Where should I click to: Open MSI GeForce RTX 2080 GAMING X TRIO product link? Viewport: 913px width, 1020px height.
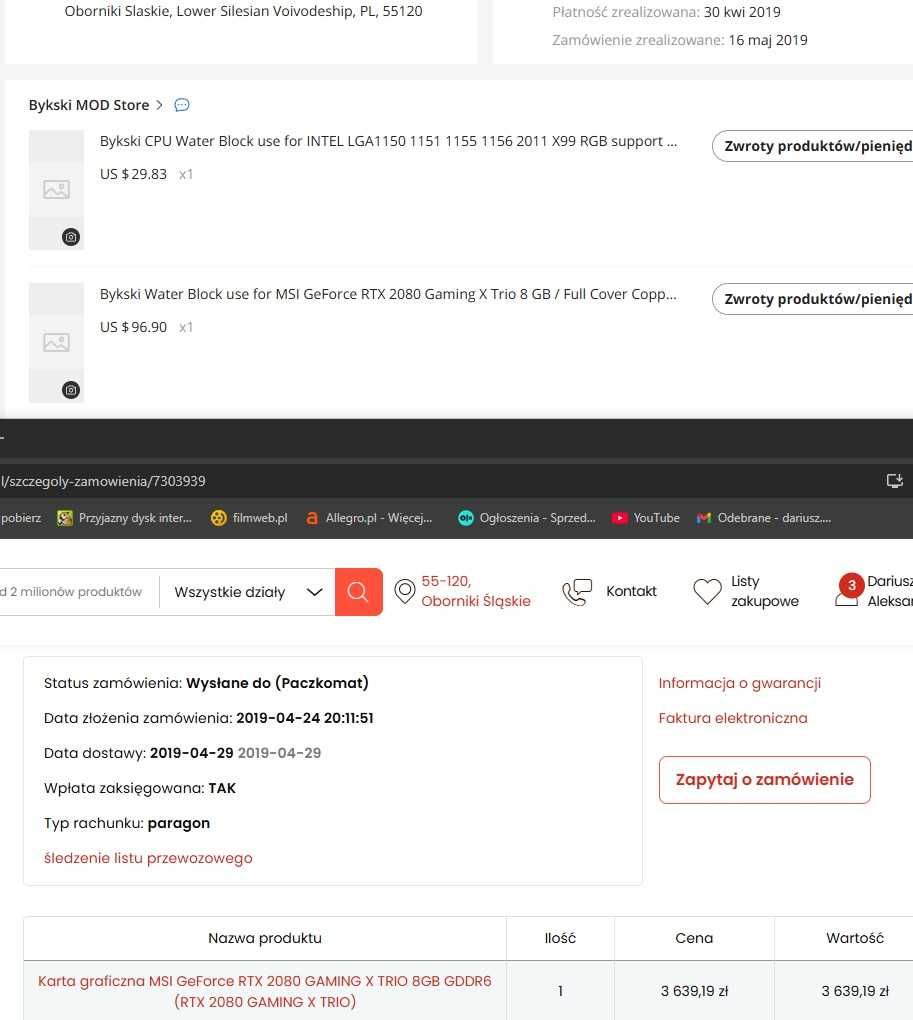(x=265, y=991)
